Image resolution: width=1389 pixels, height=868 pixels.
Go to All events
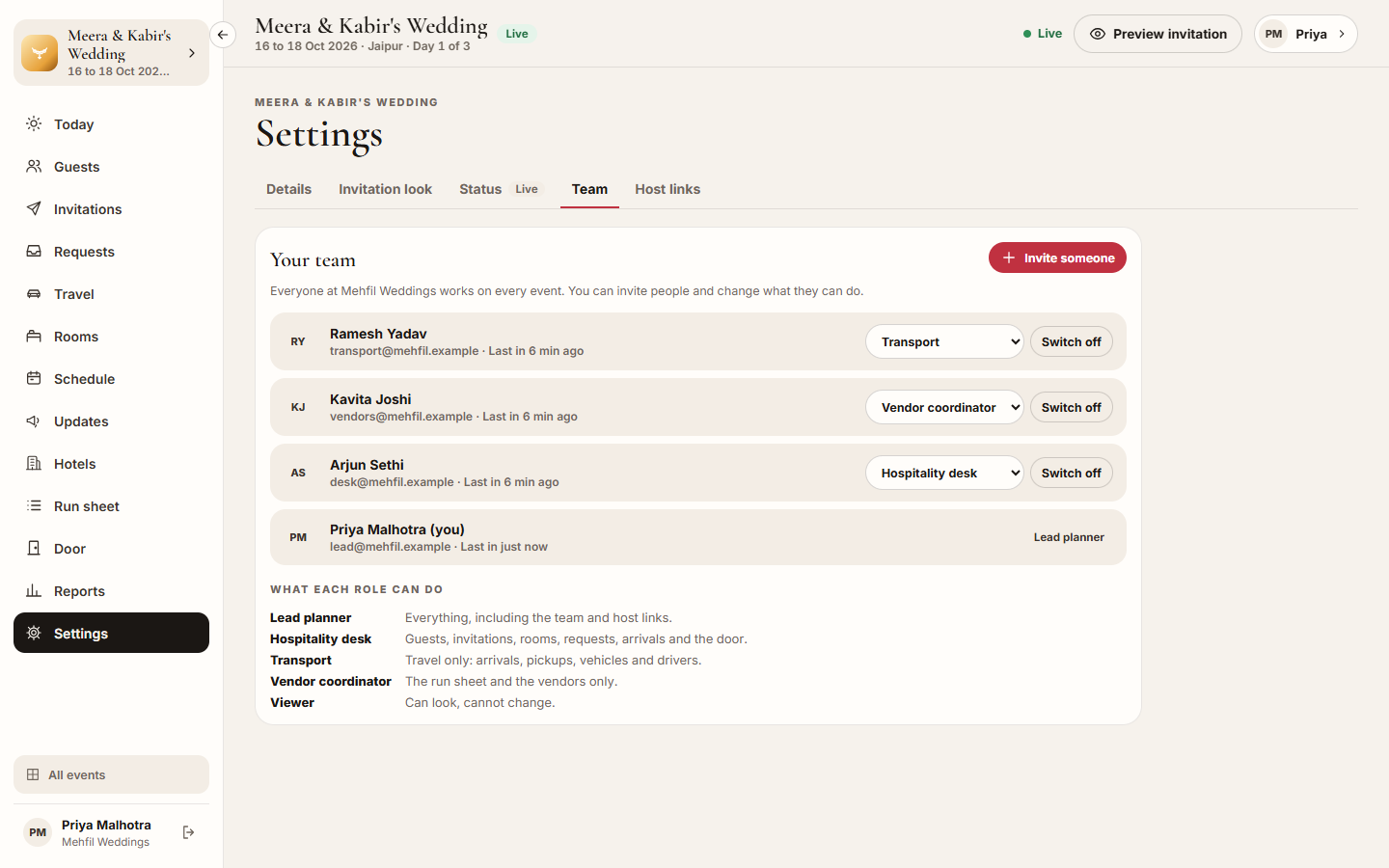point(111,774)
